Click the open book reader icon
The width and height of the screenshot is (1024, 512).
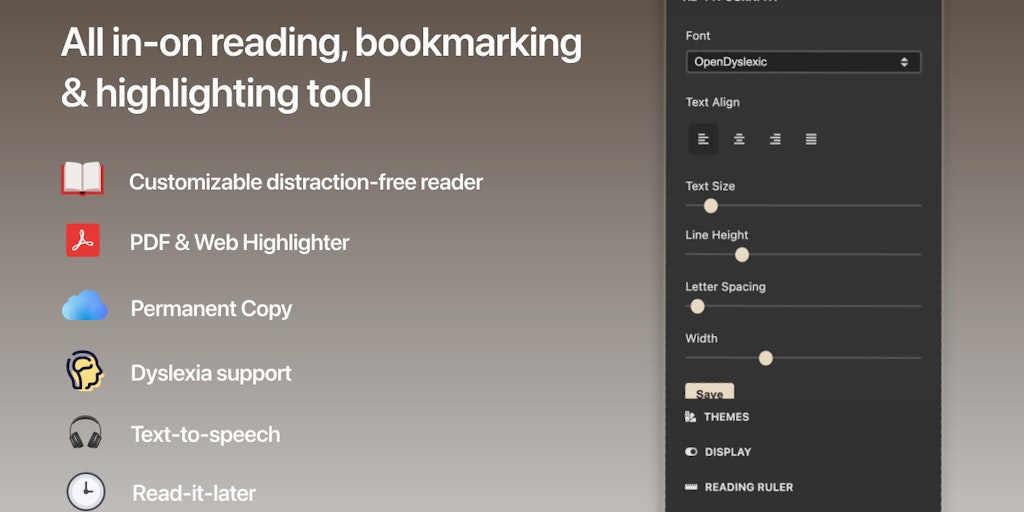tap(82, 179)
